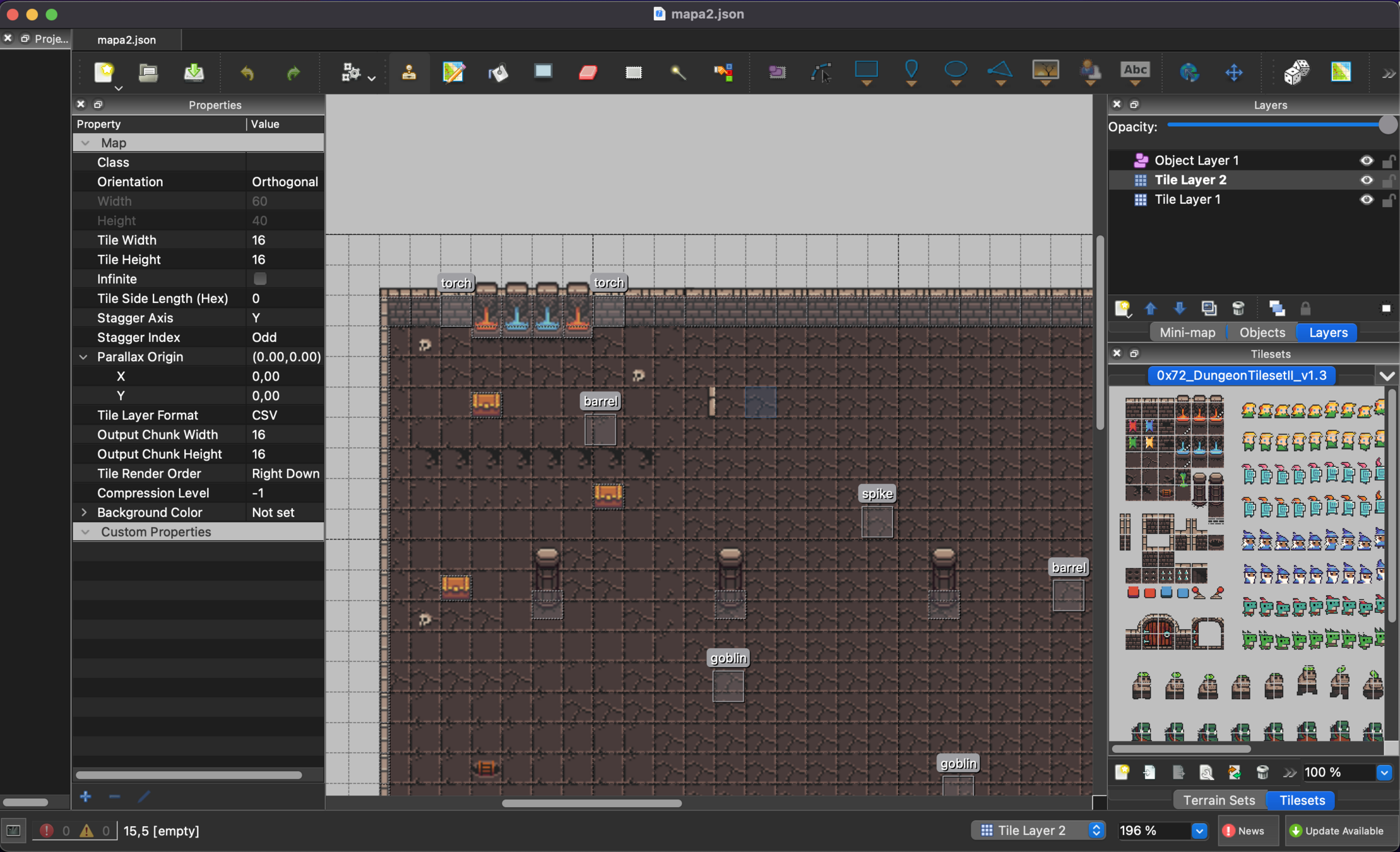Hide Object Layer 1 with eye icon
This screenshot has width=1400, height=852.
point(1366,160)
